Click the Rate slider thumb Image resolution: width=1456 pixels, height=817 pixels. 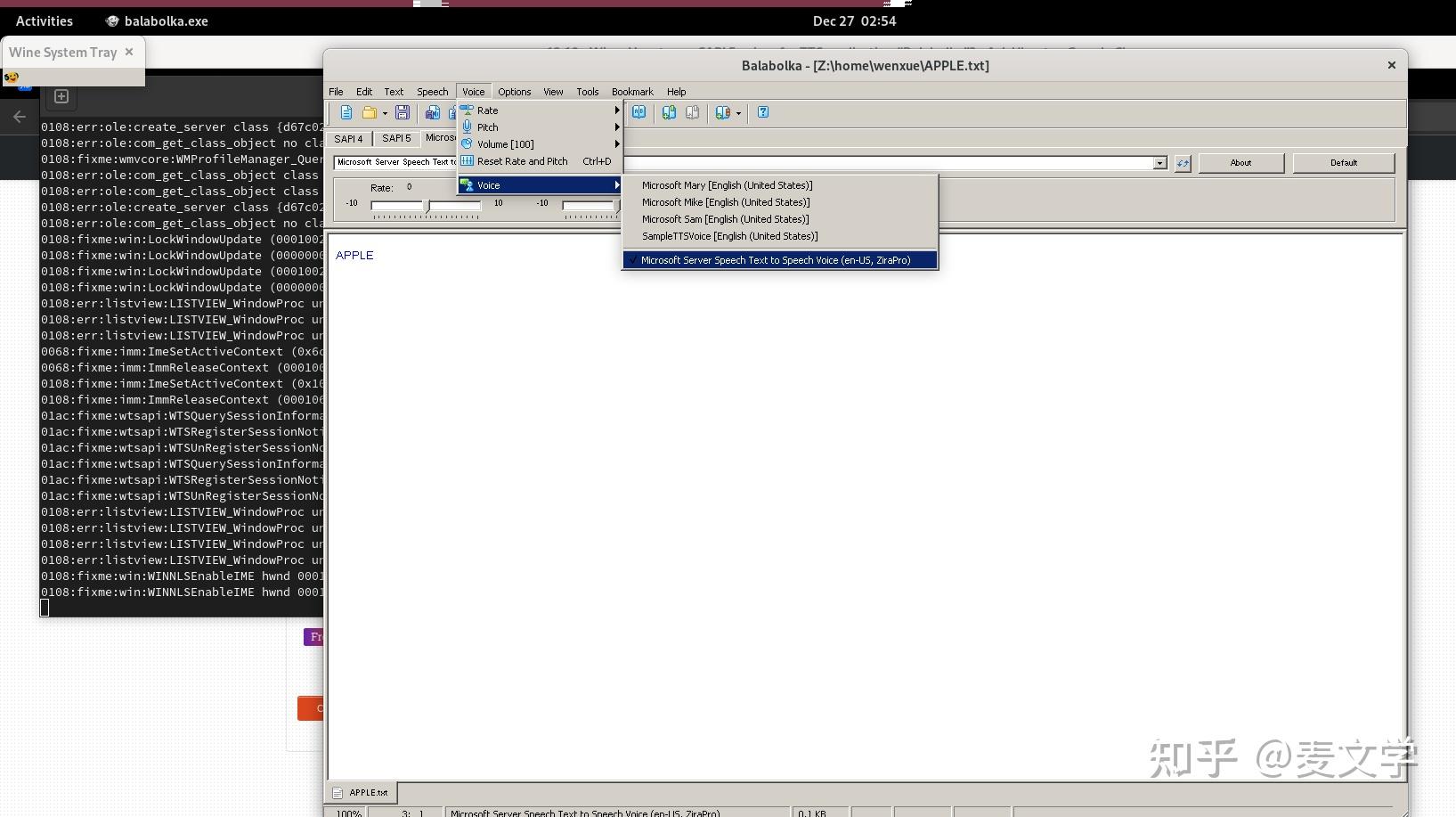[427, 206]
